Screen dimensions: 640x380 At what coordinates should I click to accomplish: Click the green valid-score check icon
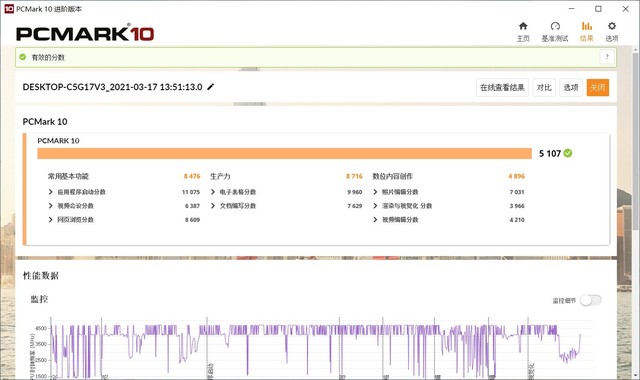(23, 57)
